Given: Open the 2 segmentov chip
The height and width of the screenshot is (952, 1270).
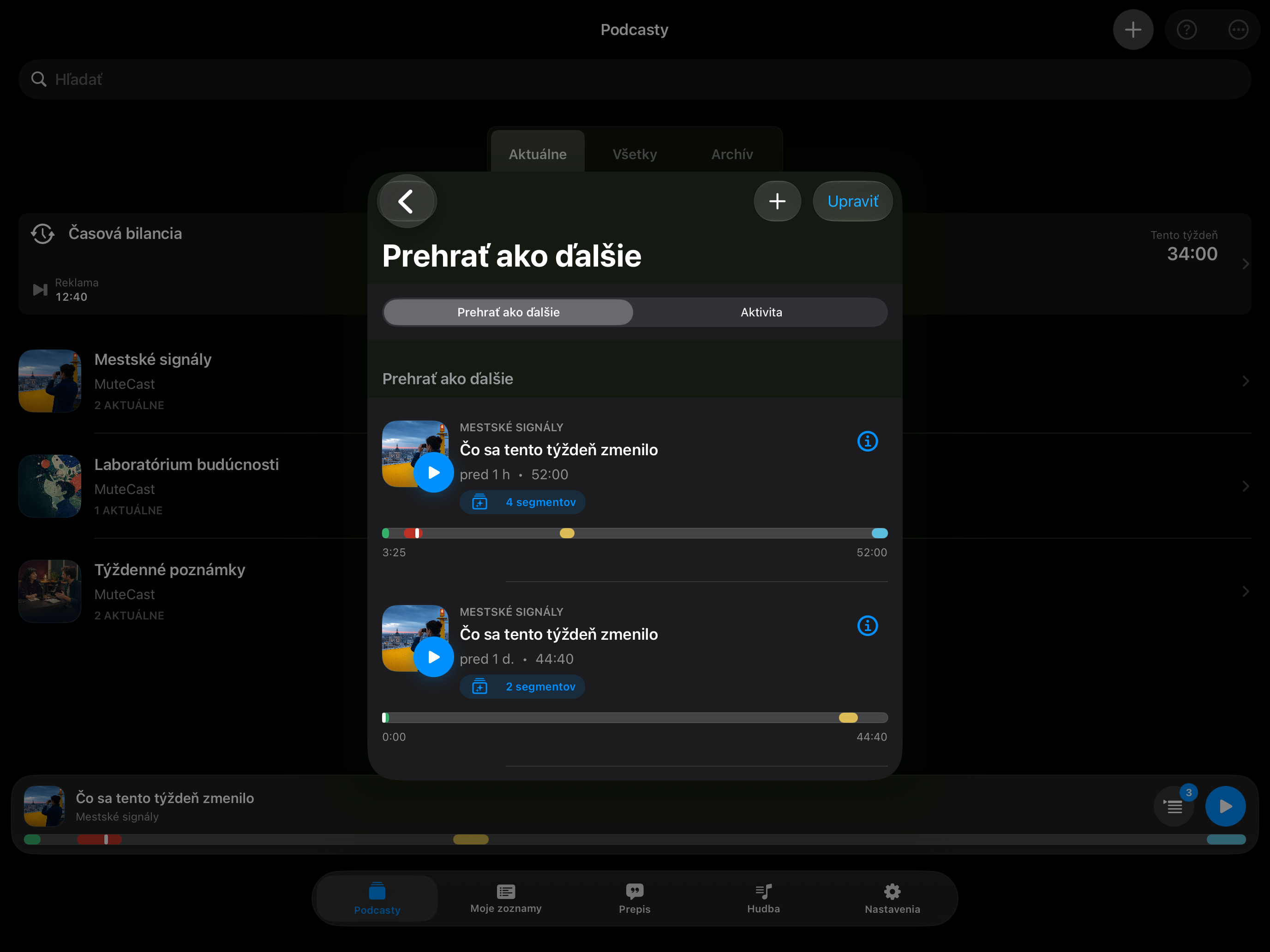Looking at the screenshot, I should pos(522,687).
